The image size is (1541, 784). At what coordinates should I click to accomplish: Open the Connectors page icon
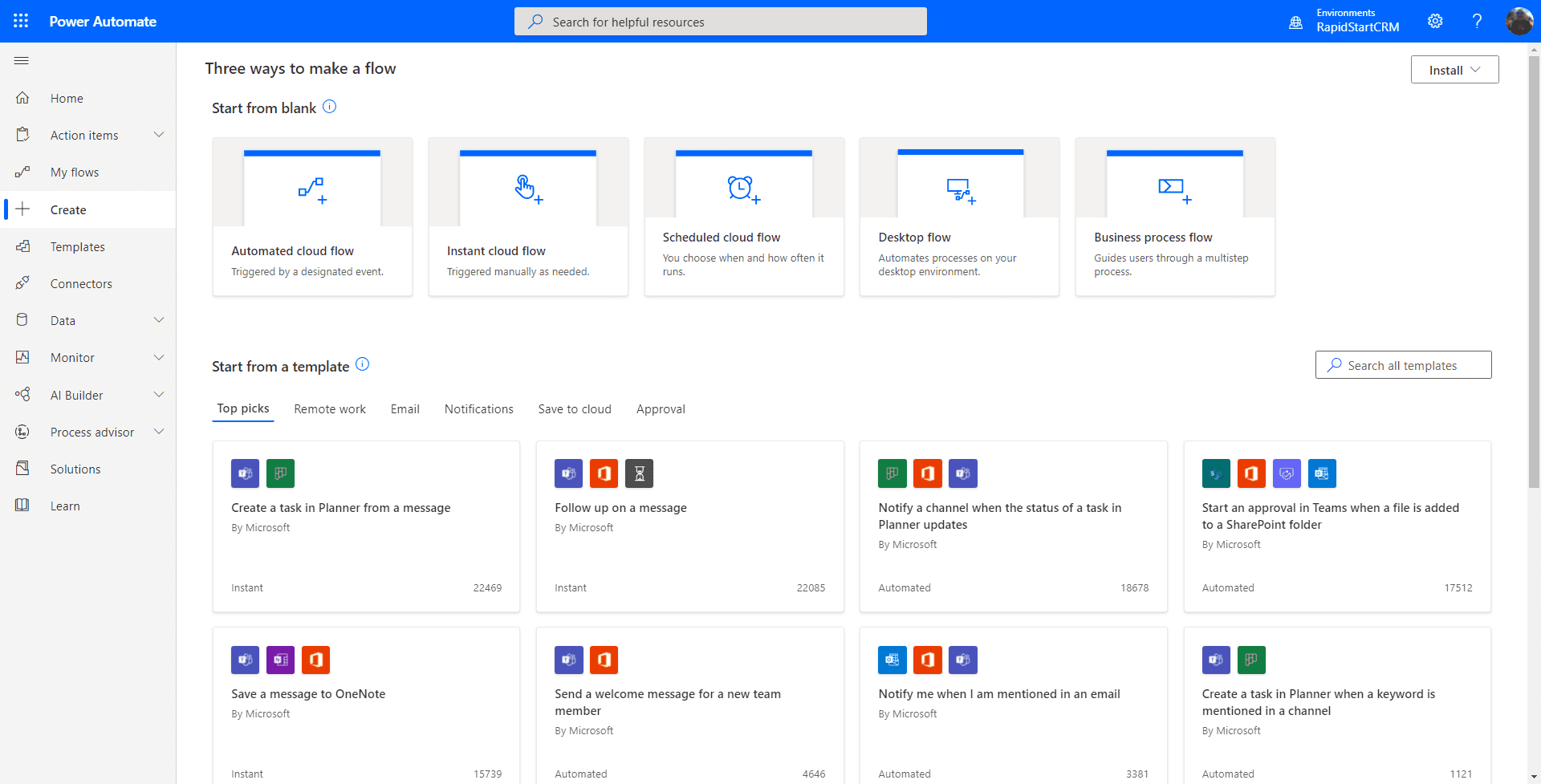(24, 282)
